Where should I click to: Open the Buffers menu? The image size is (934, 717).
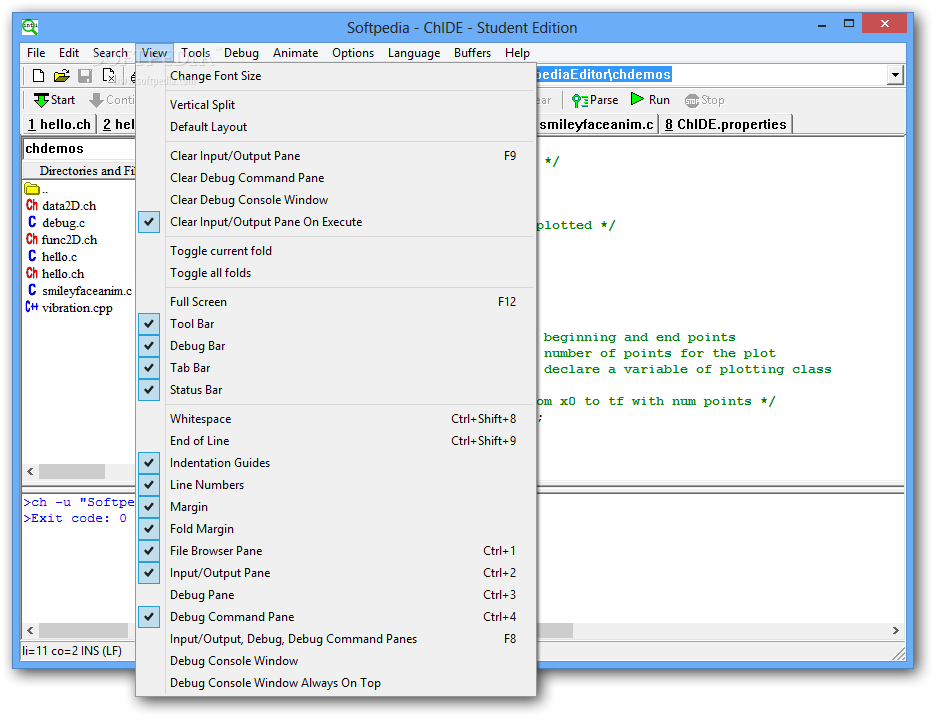tap(472, 53)
